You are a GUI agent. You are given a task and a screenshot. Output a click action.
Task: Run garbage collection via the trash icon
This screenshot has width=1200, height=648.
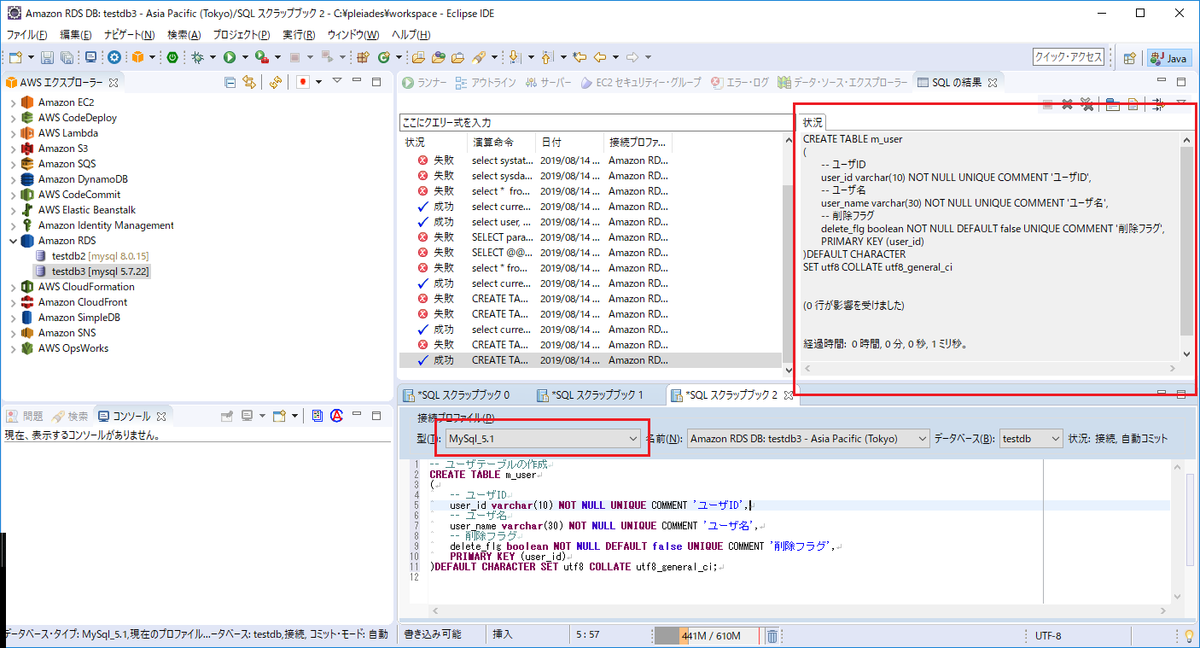(x=772, y=636)
